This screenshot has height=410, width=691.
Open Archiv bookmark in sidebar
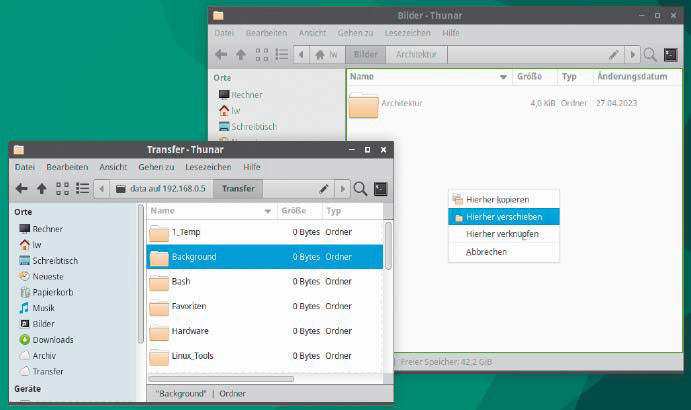[37, 356]
